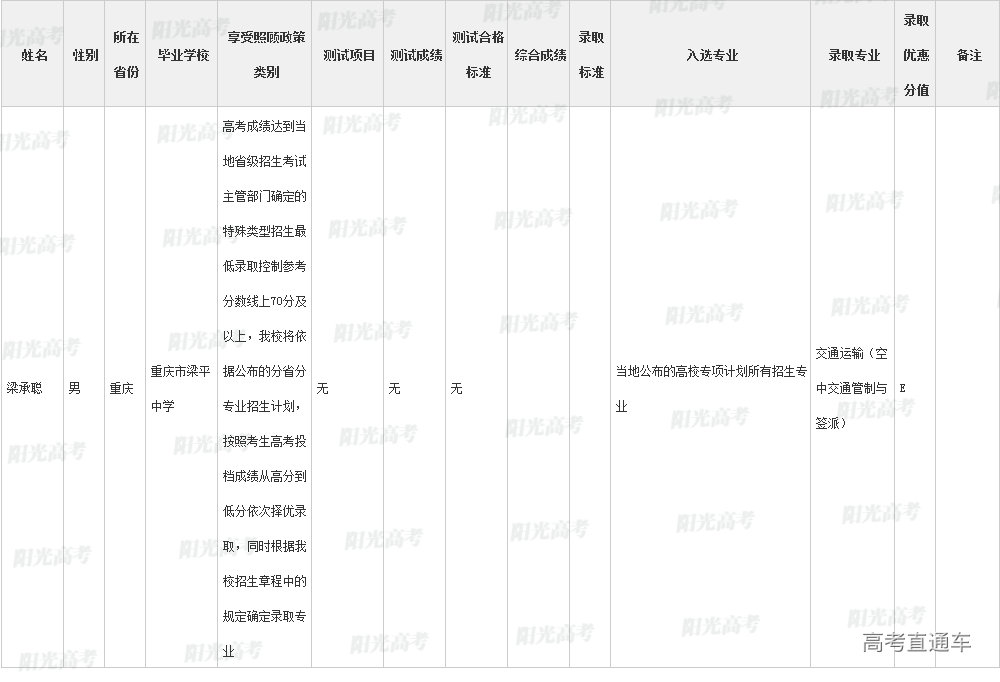Viewport: 1000px width, 682px height.
Task: Click the 高考直通车 watermark logo
Action: pyautogui.click(x=916, y=643)
